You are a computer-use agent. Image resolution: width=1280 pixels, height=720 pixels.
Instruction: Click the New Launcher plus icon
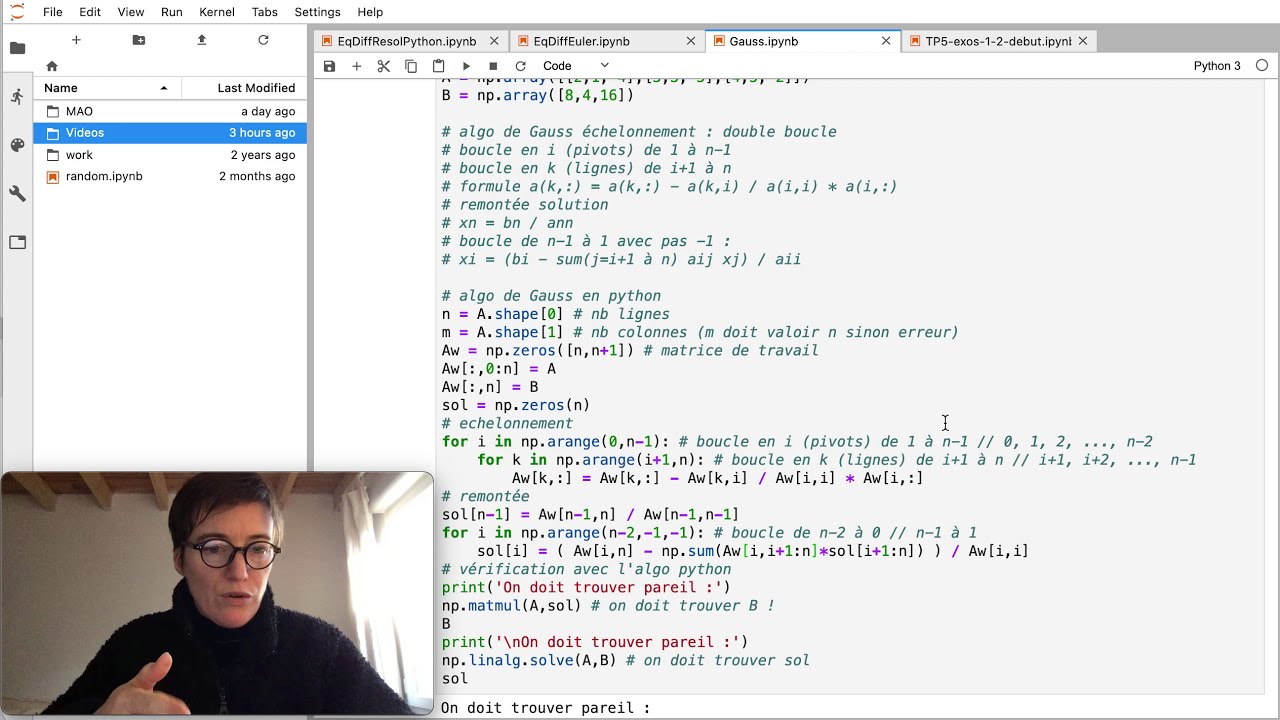coord(76,40)
